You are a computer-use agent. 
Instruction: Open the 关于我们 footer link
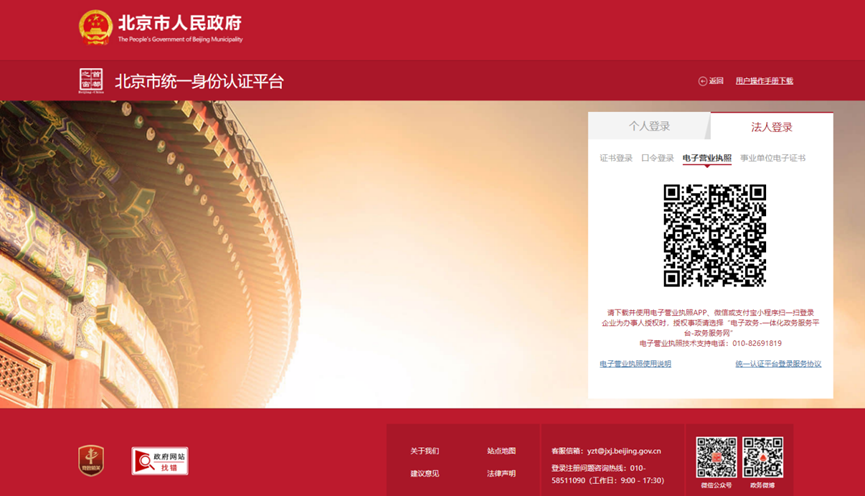point(424,451)
